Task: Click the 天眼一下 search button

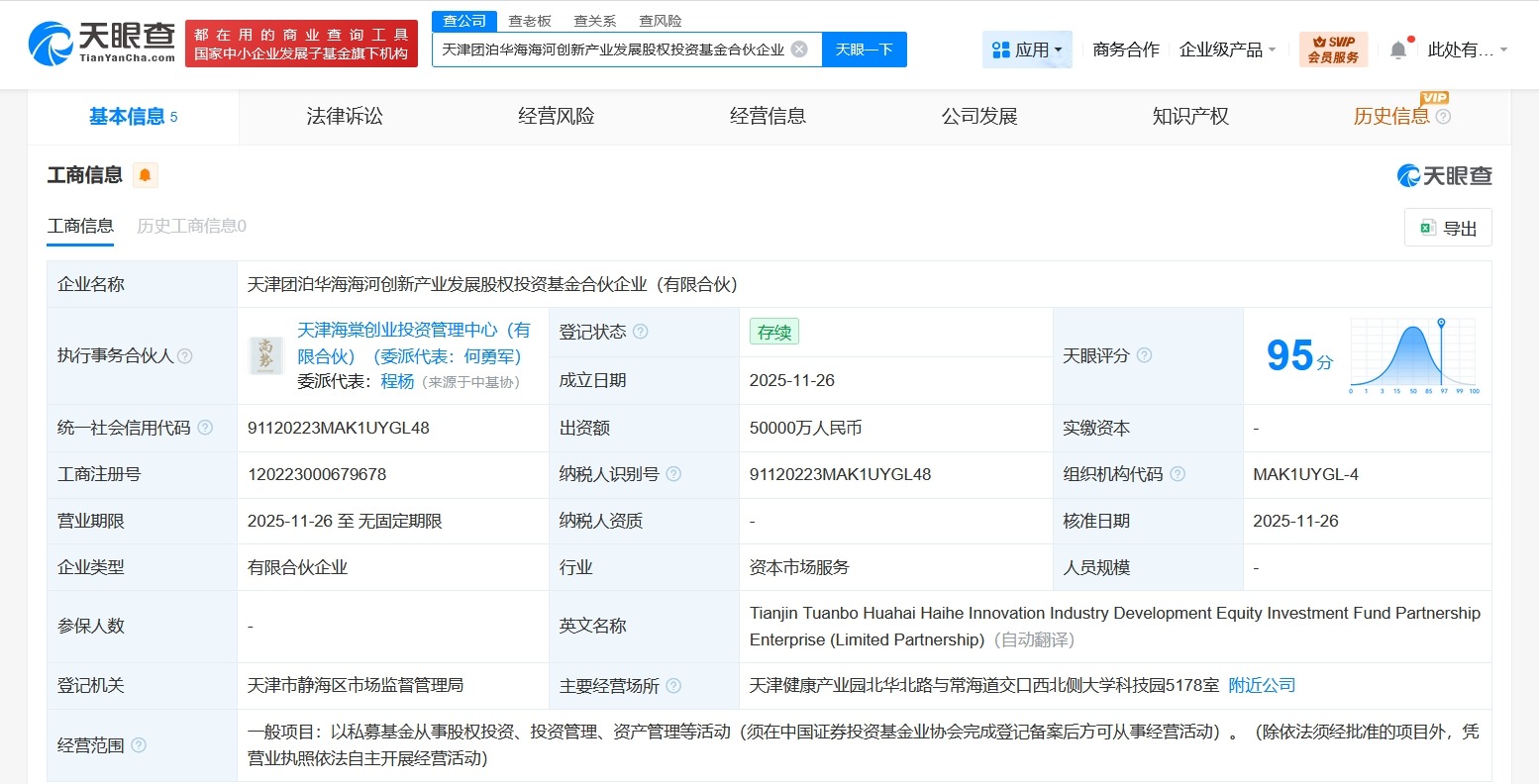Action: coord(864,49)
